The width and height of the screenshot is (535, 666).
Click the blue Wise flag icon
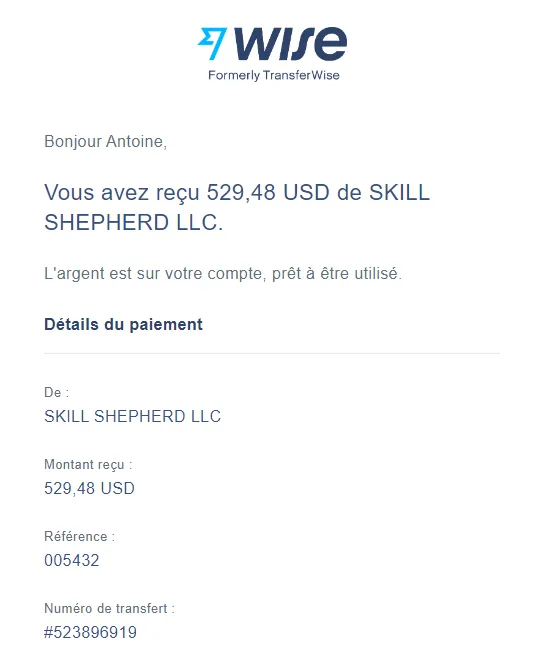[212, 43]
